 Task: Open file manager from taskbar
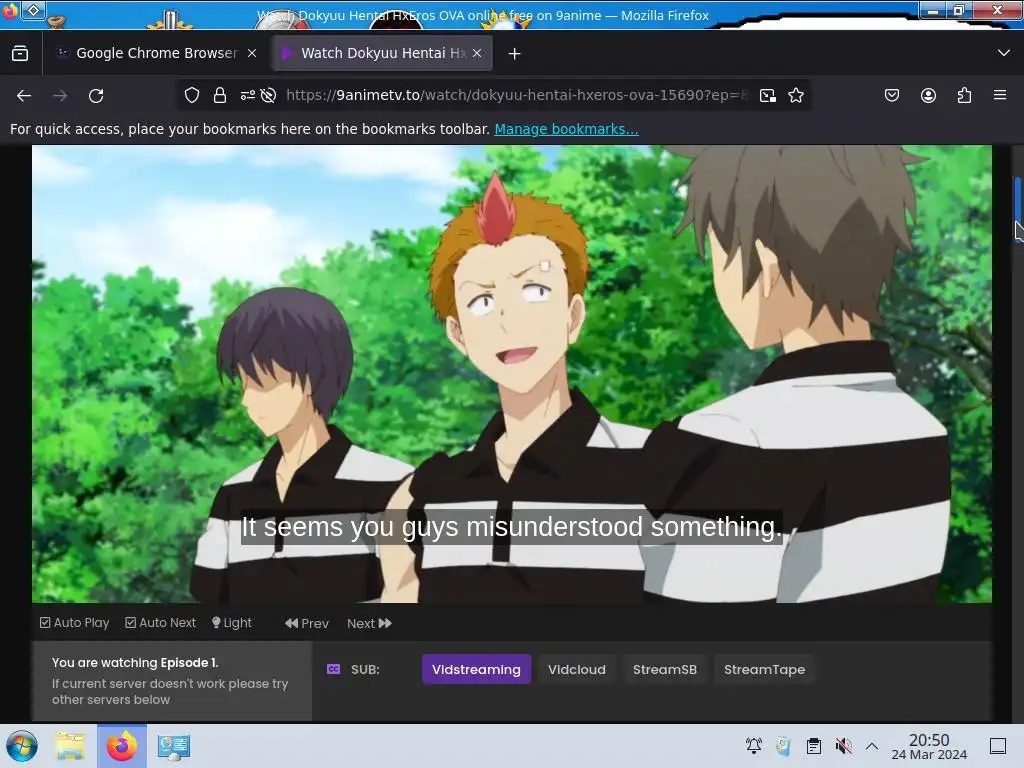point(70,746)
